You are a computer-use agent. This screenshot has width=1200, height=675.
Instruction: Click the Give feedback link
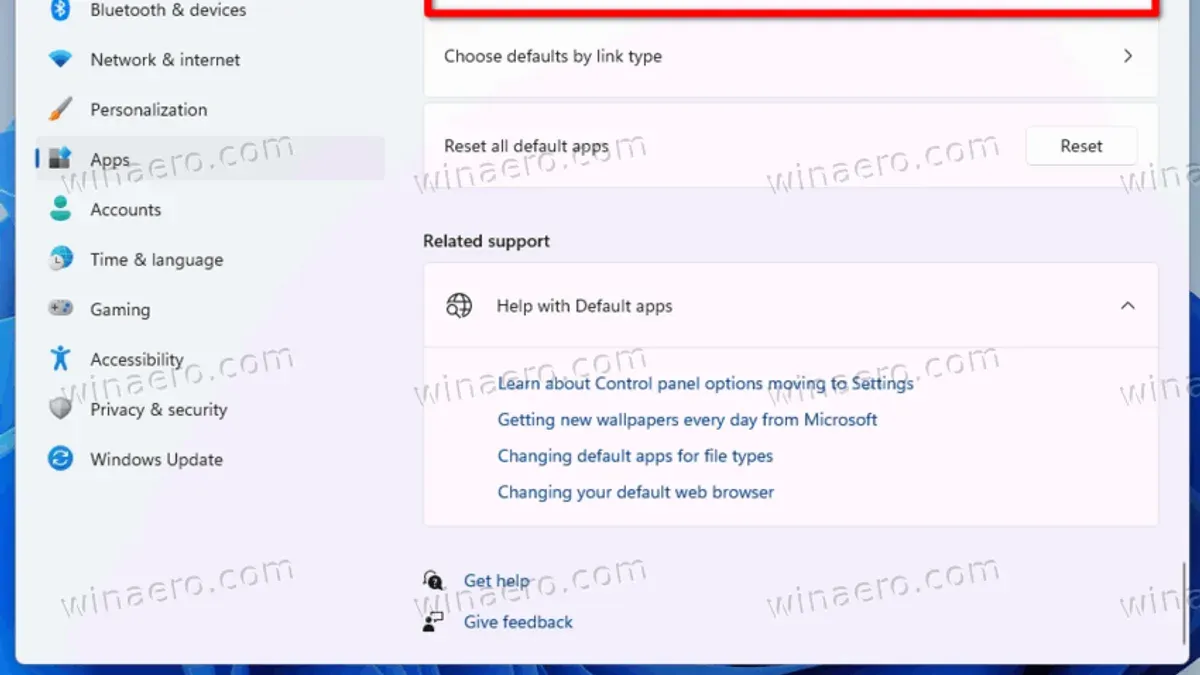(518, 622)
